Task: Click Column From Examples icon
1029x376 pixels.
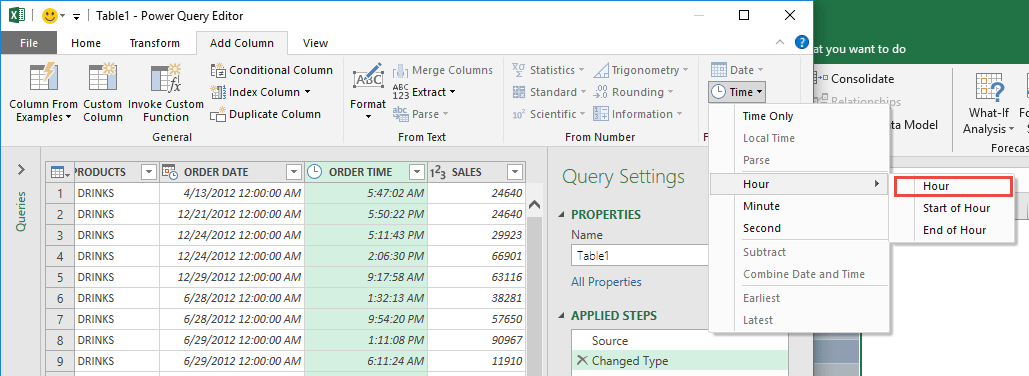Action: tap(43, 78)
